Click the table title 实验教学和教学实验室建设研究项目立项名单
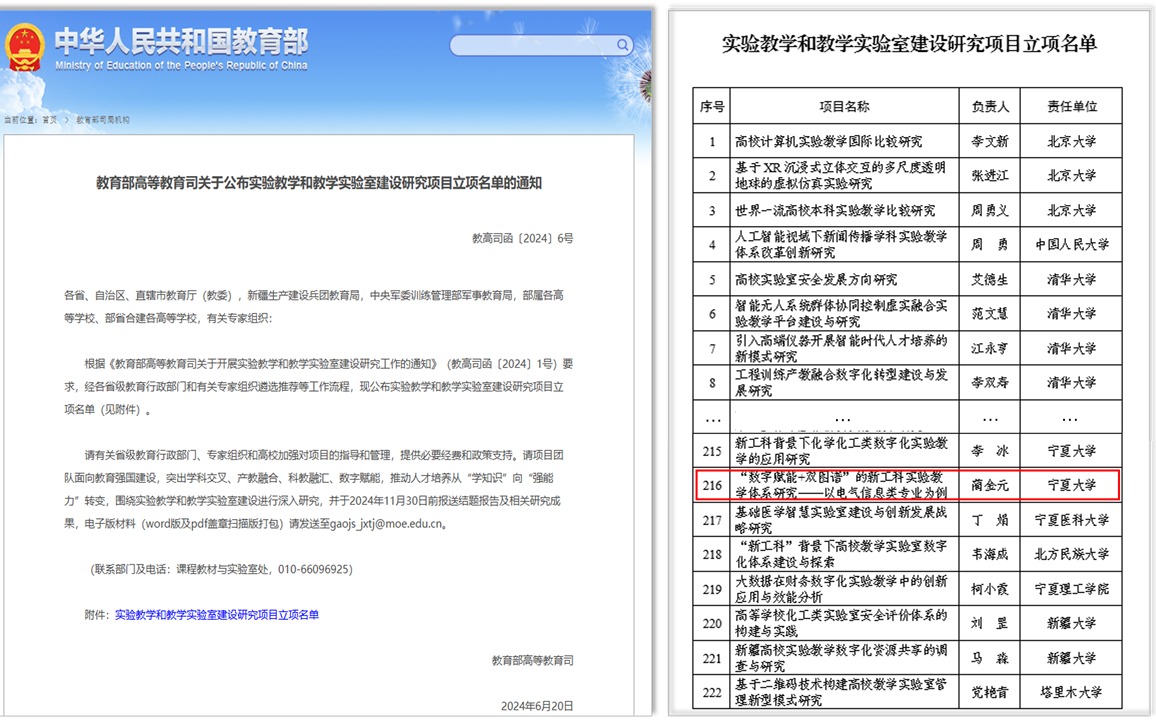 (x=908, y=43)
